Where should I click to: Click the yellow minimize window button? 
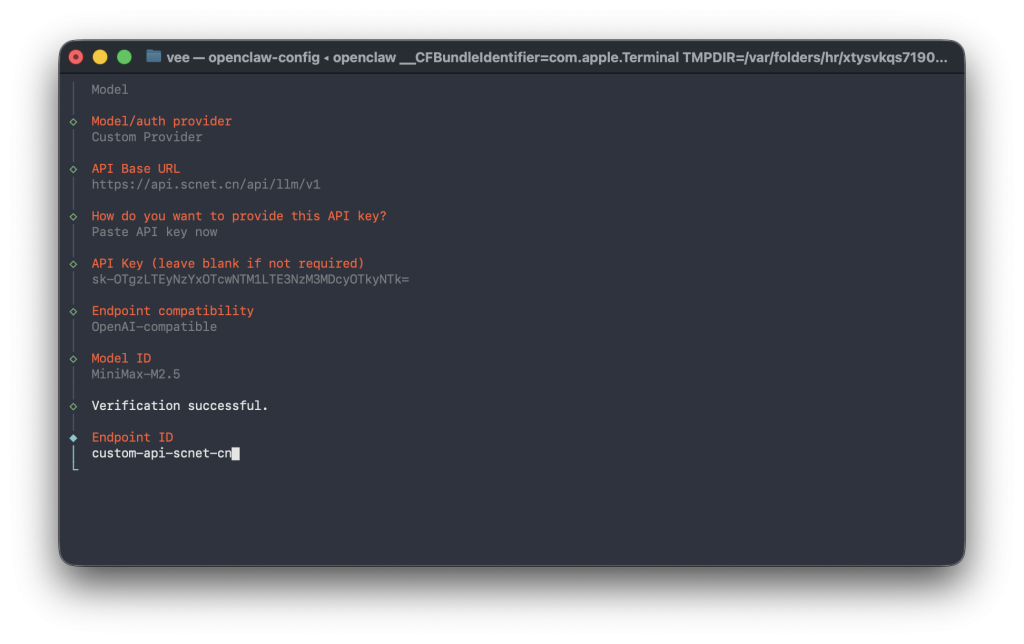[100, 57]
